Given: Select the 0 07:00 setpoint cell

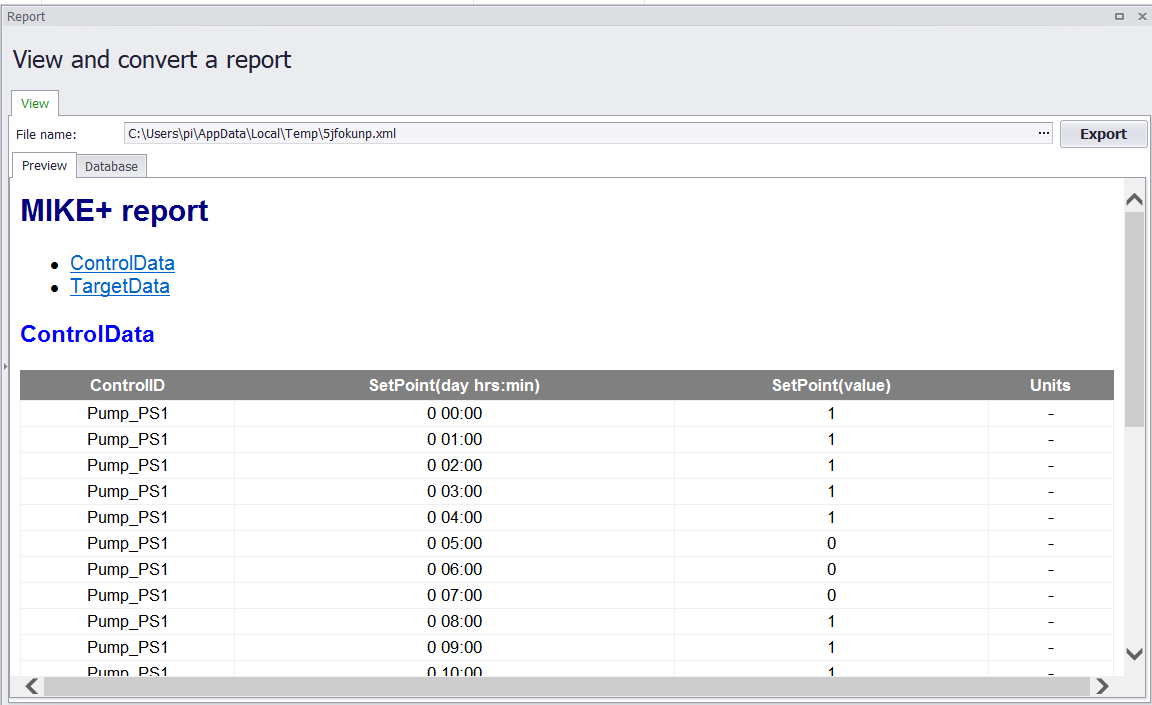Looking at the screenshot, I should 455,596.
